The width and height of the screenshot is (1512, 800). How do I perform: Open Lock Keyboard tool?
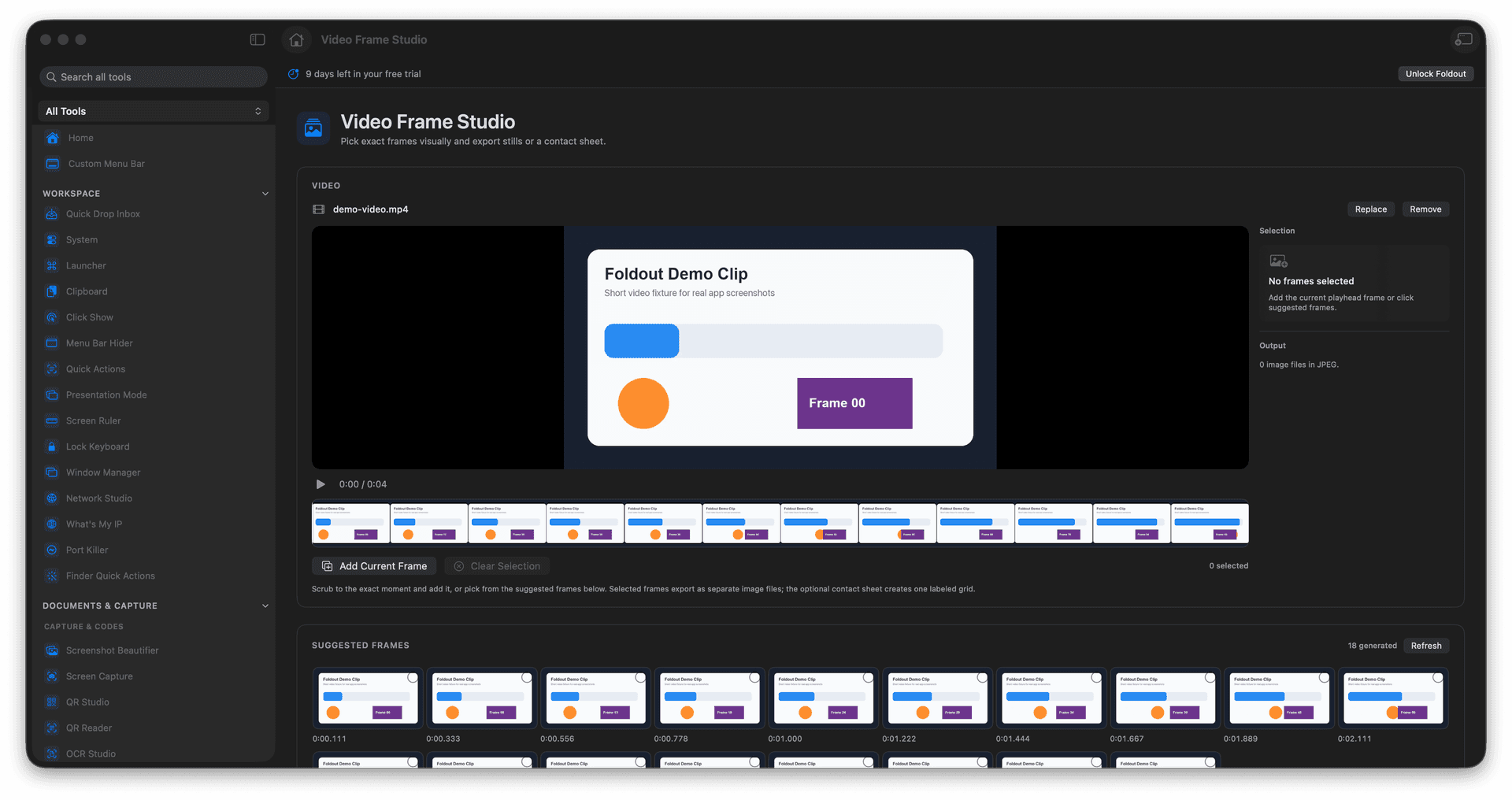click(154, 446)
